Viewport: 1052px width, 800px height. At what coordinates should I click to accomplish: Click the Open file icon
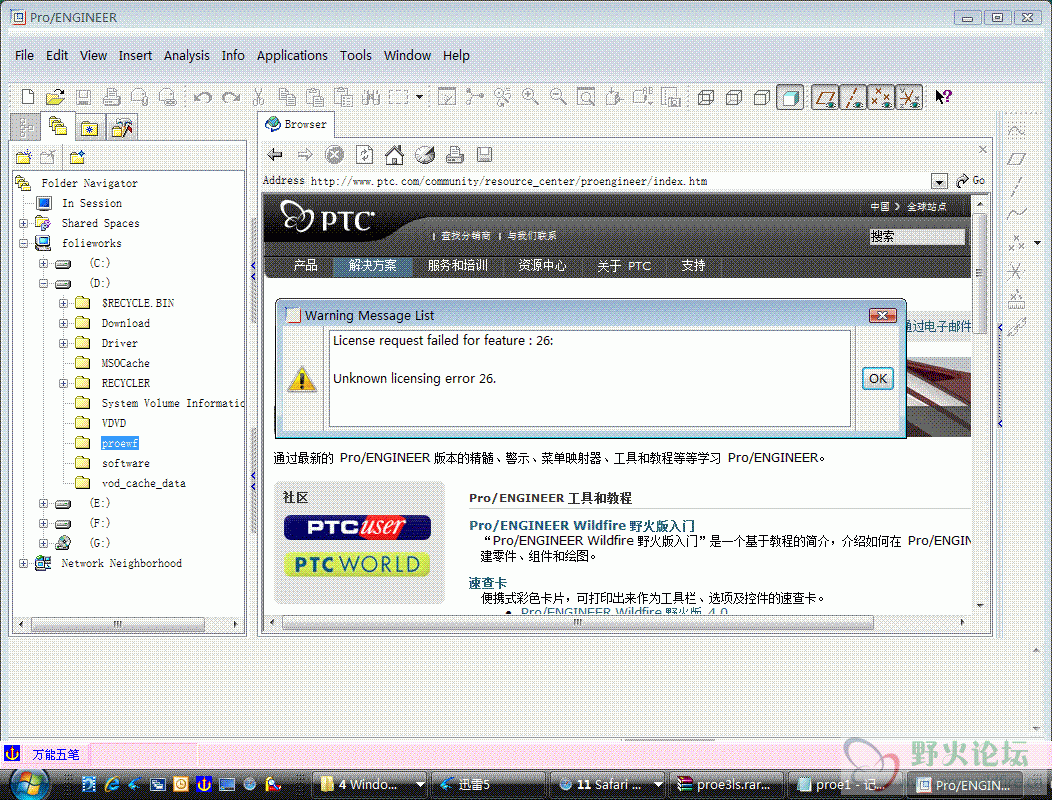55,97
